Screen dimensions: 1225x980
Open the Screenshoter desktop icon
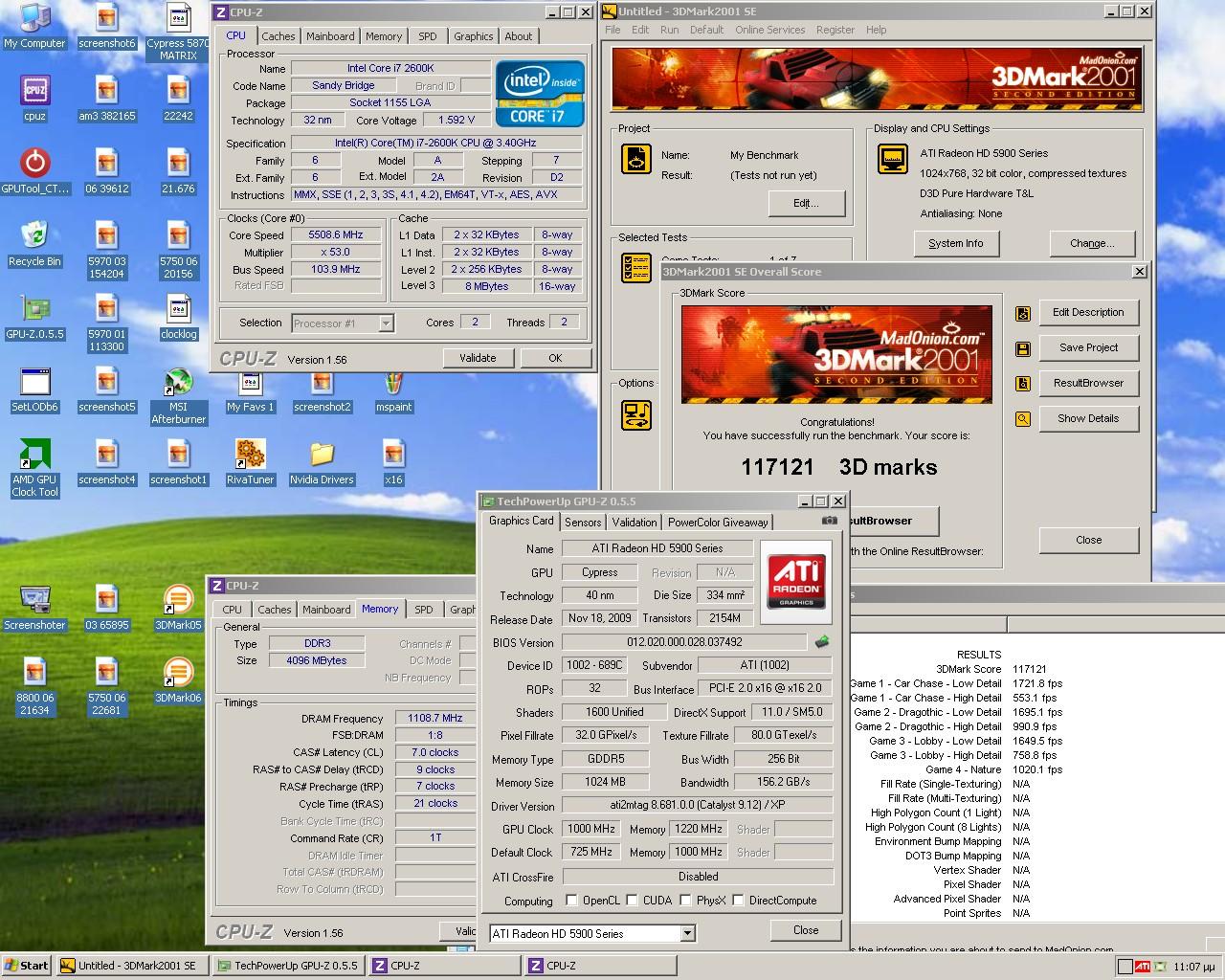point(34,608)
